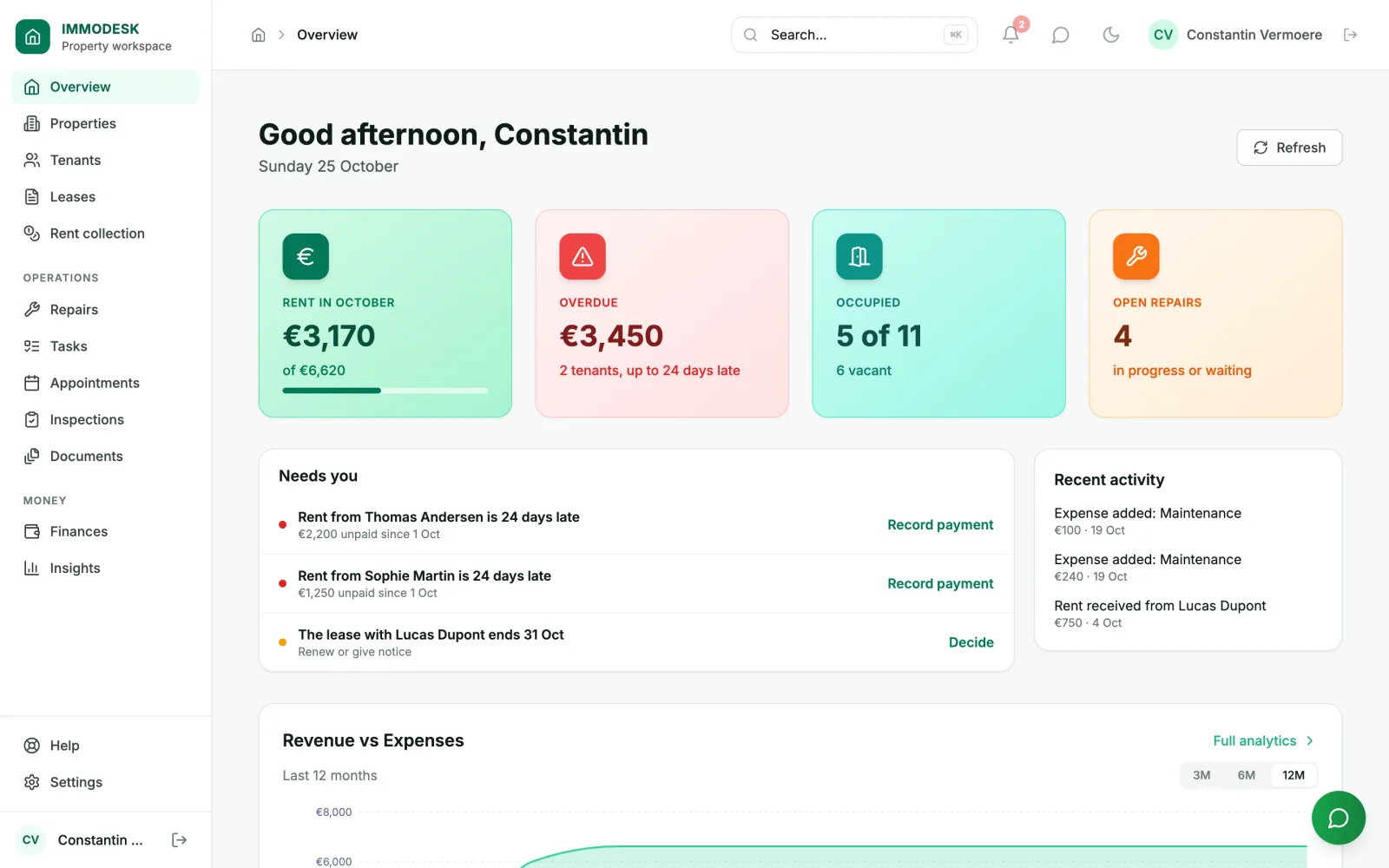This screenshot has height=868, width=1389.
Task: Click the euro Rent in October icon
Action: pos(306,256)
